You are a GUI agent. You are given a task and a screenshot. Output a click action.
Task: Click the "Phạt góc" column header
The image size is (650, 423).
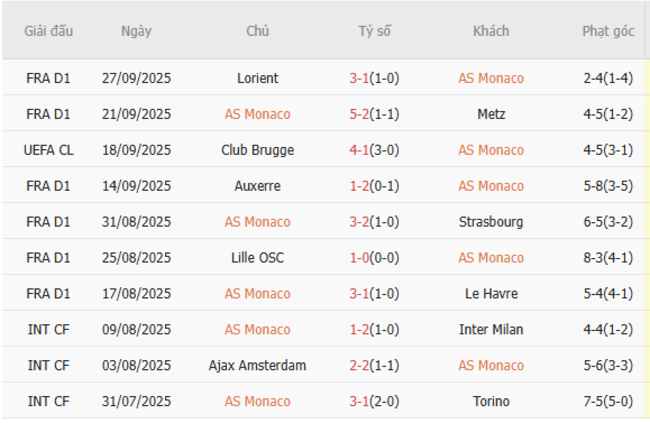[608, 31]
